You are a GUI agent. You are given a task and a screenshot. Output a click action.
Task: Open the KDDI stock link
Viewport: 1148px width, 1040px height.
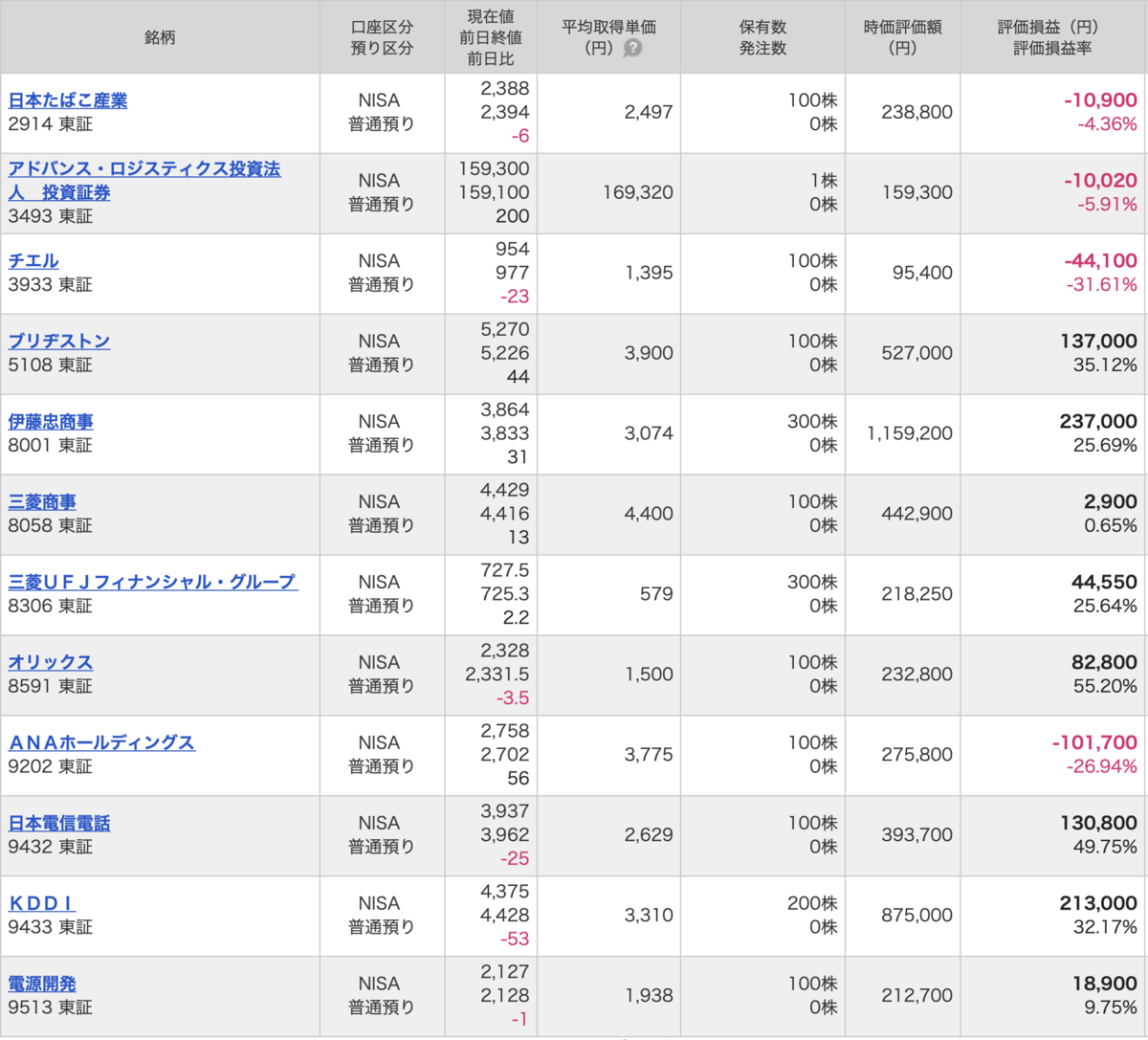pos(41,903)
